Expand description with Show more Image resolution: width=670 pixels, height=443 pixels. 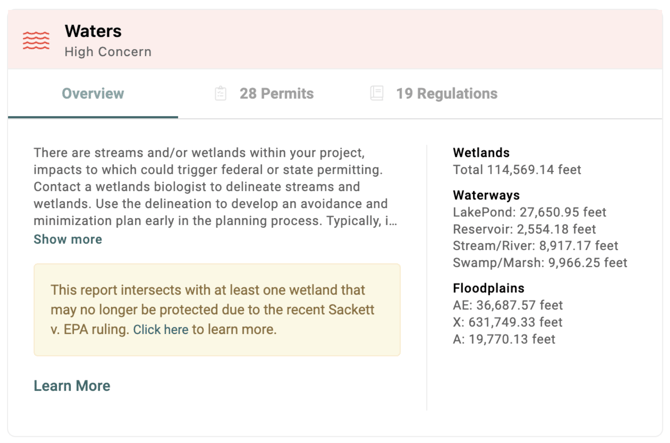(68, 239)
